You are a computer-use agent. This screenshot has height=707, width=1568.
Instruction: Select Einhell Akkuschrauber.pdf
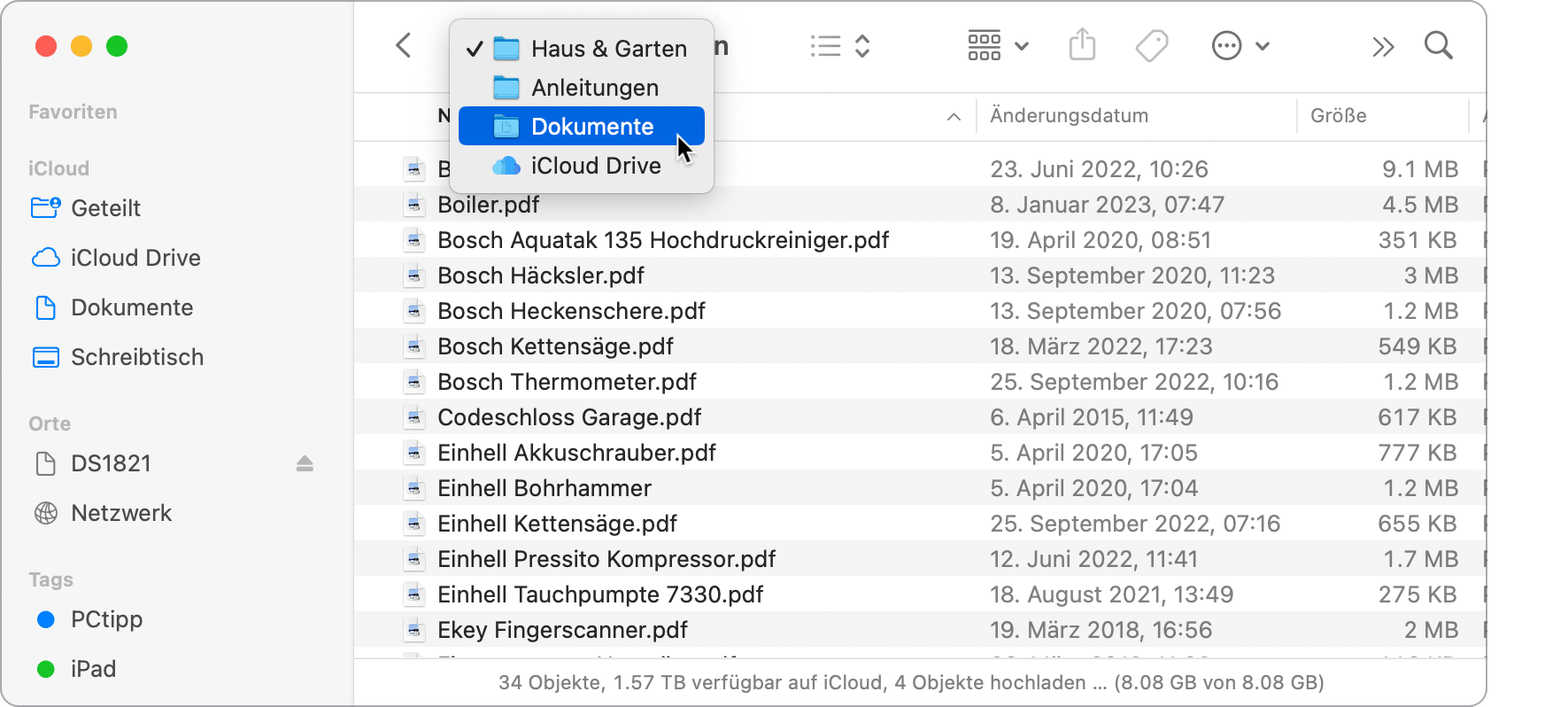coord(576,453)
